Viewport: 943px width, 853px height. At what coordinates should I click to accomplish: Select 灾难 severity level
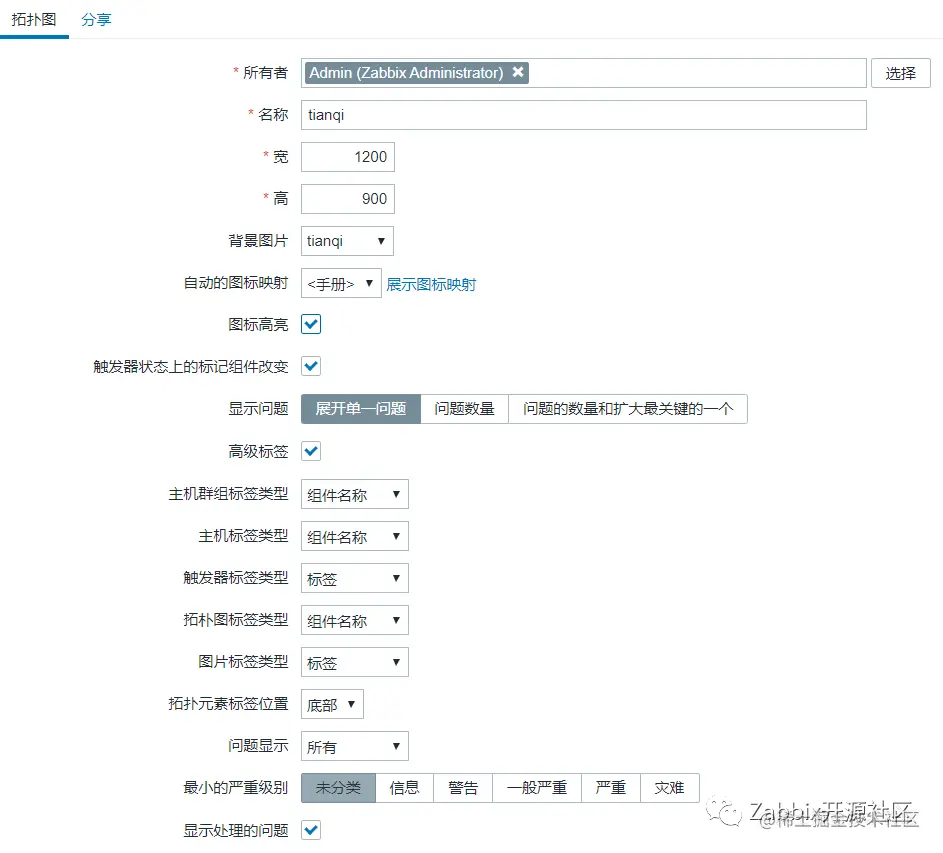pyautogui.click(x=670, y=787)
